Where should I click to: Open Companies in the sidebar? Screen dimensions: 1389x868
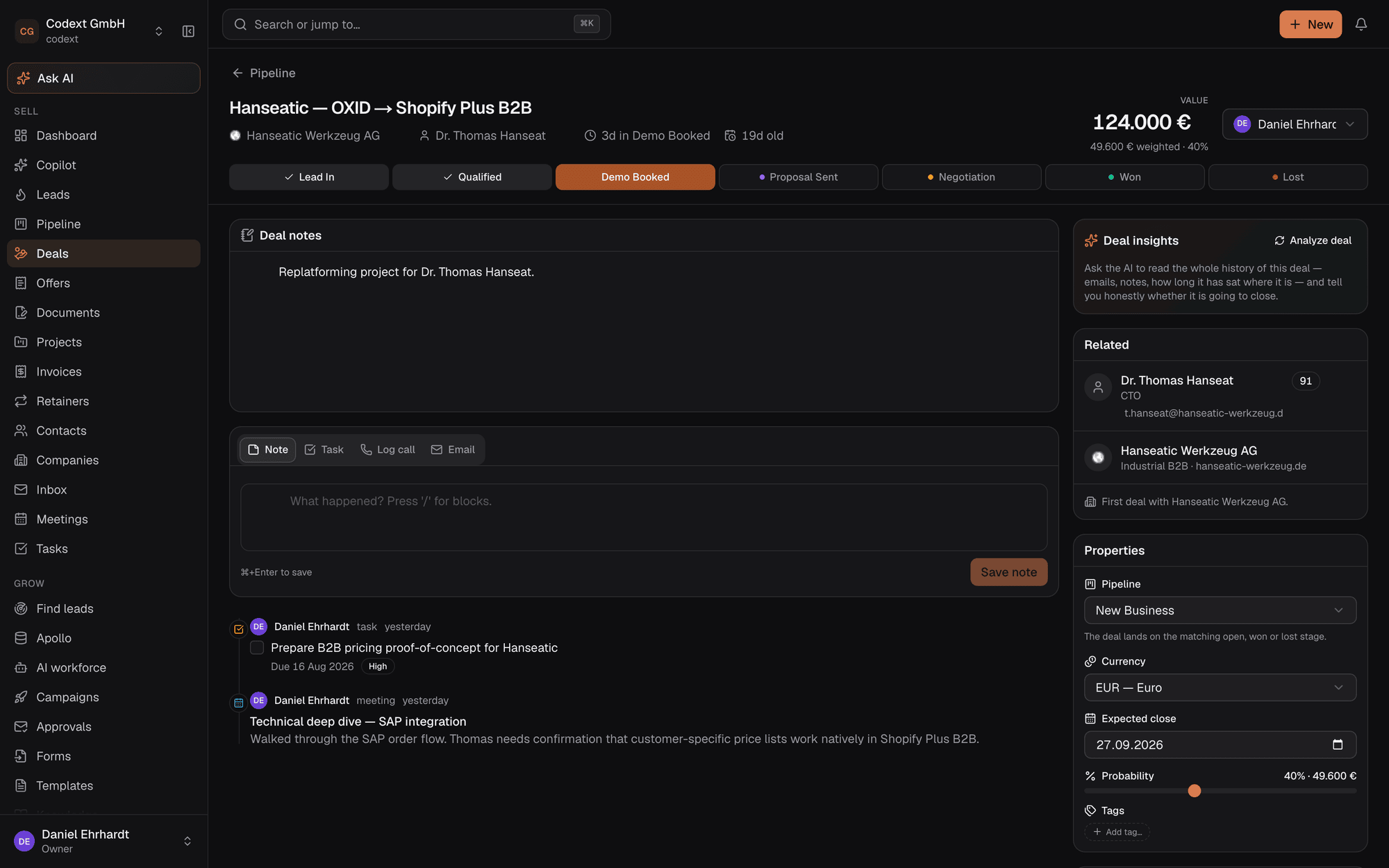tap(103, 460)
